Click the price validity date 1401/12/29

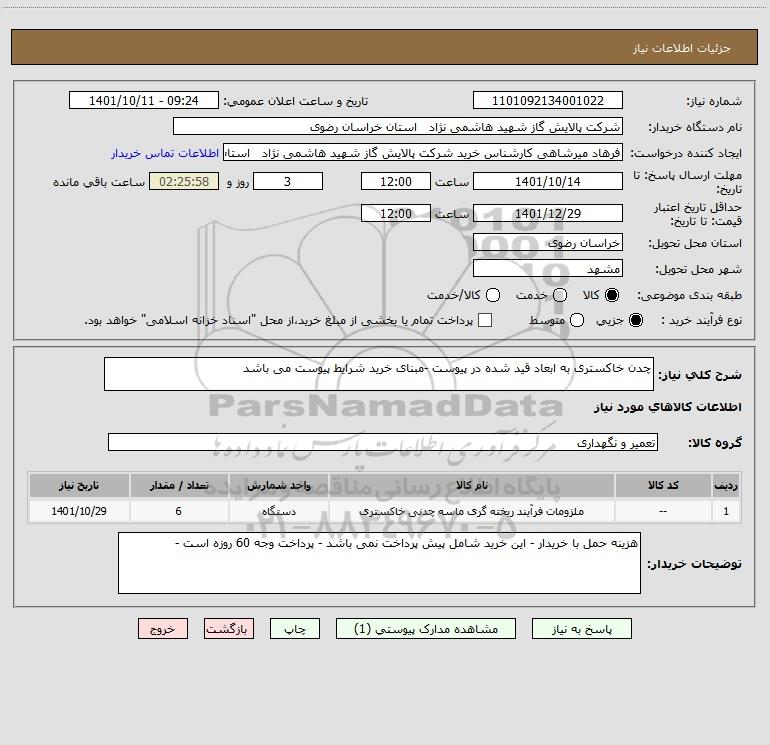point(548,213)
